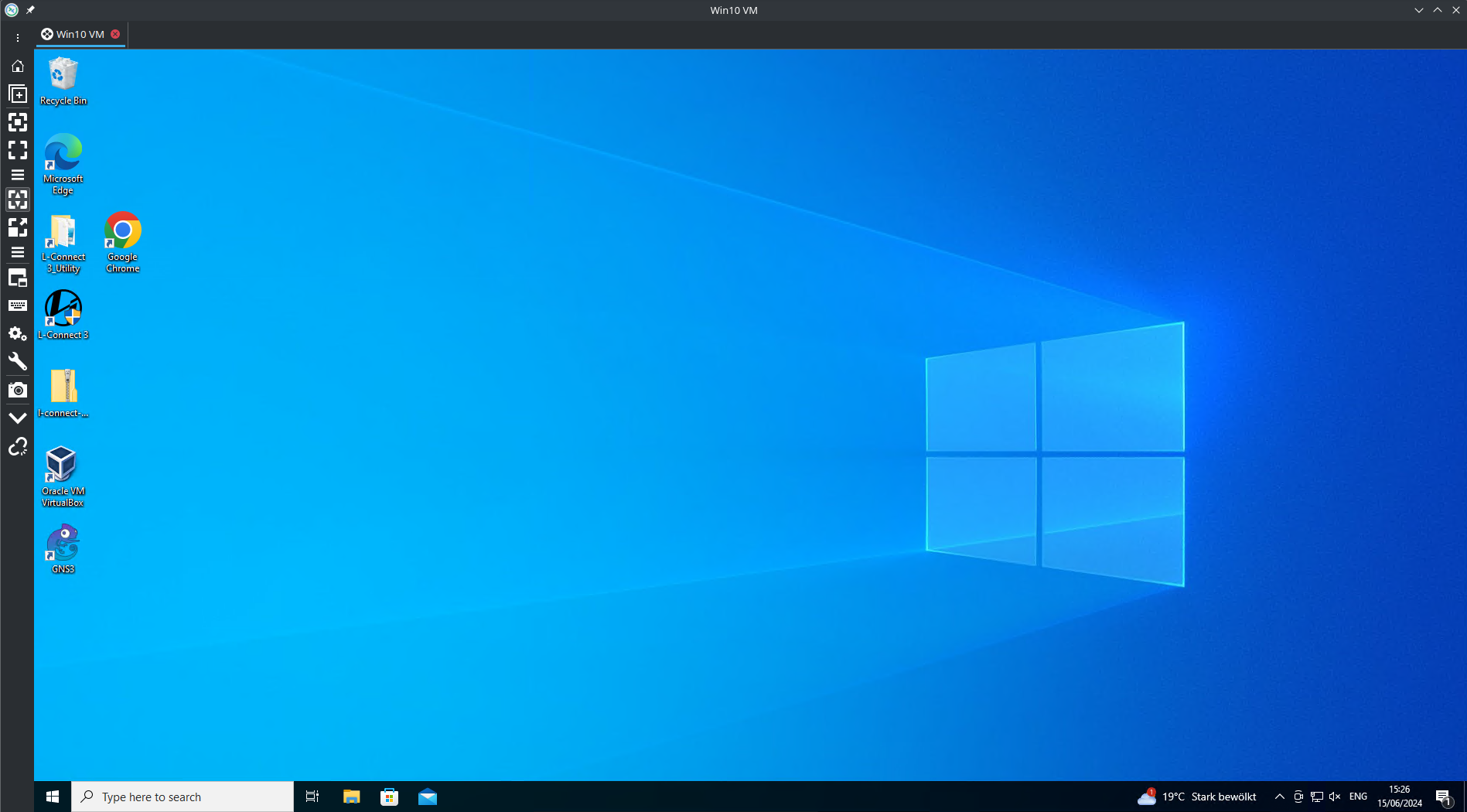Show hidden system tray icons
This screenshot has height=812, width=1467.
[1280, 797]
